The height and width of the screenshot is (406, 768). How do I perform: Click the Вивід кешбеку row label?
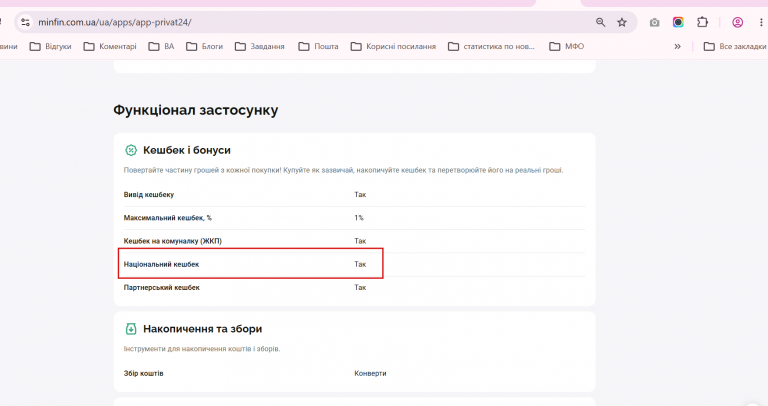click(149, 194)
